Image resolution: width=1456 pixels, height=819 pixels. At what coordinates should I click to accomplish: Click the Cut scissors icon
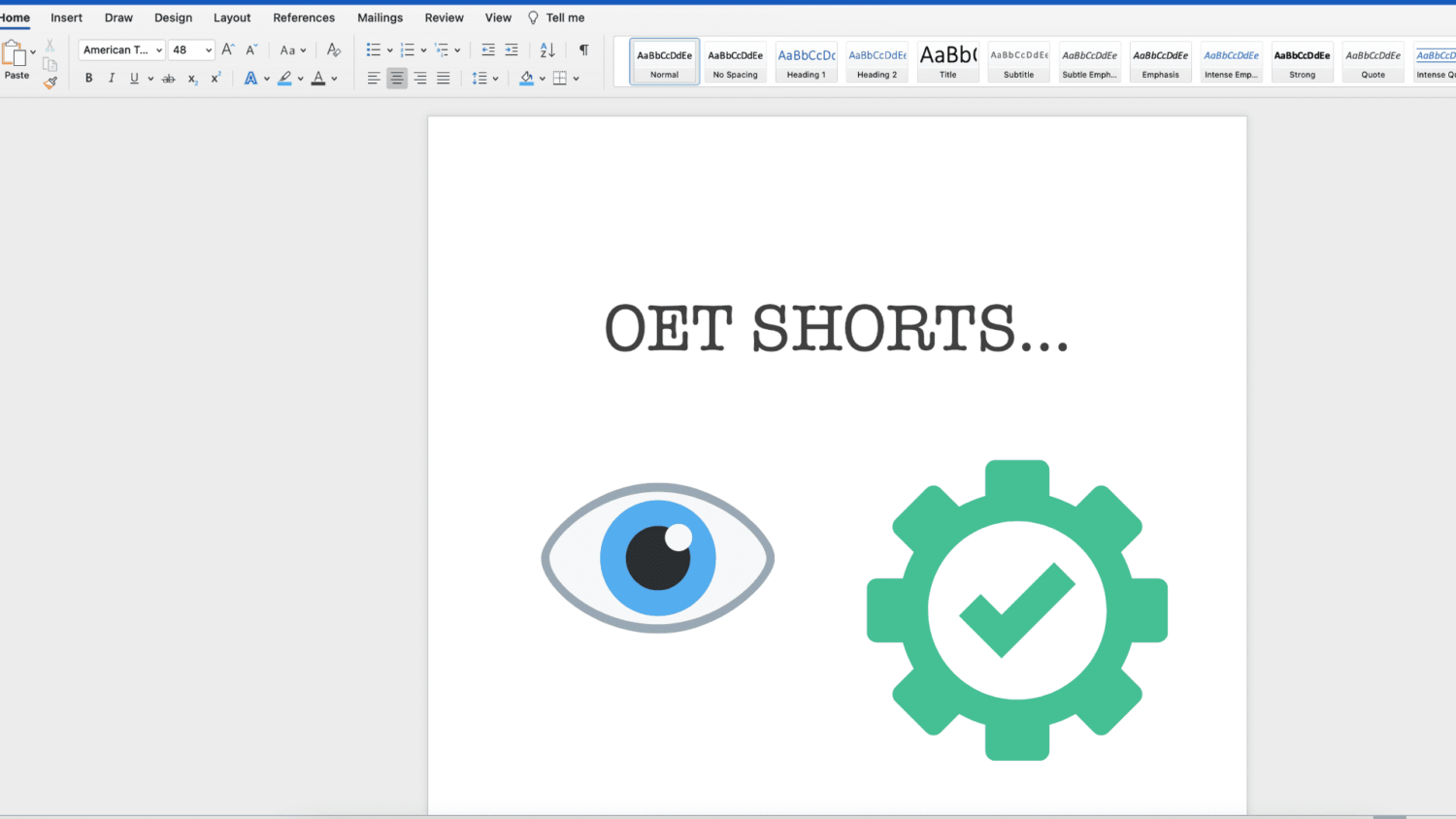tap(50, 46)
